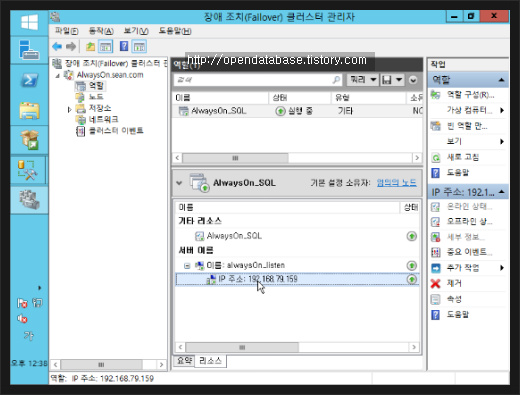Launch PowerShell from the taskbar
The width and height of the screenshot is (520, 395).
[29, 80]
